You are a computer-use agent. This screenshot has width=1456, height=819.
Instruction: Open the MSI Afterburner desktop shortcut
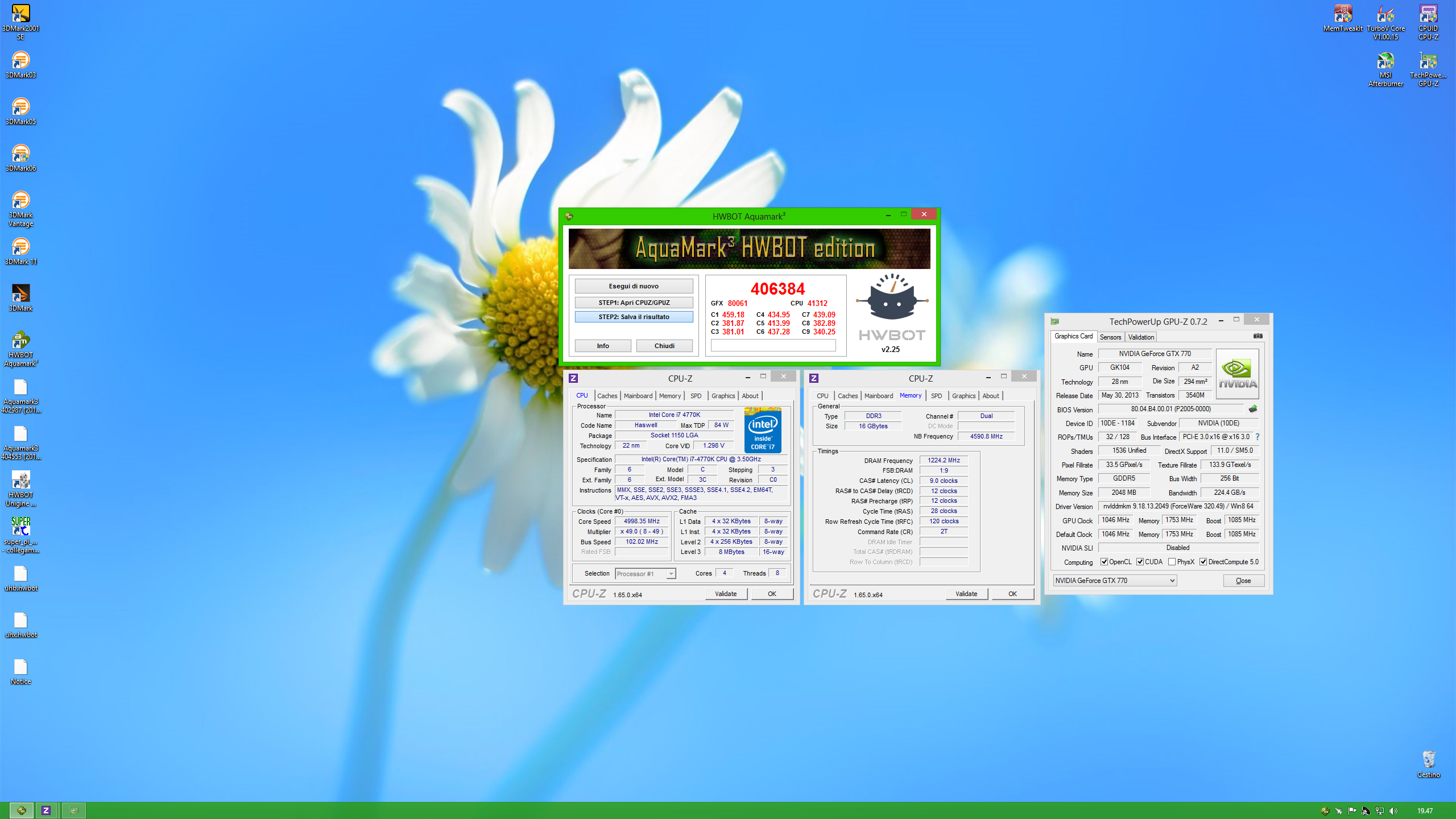(1385, 68)
